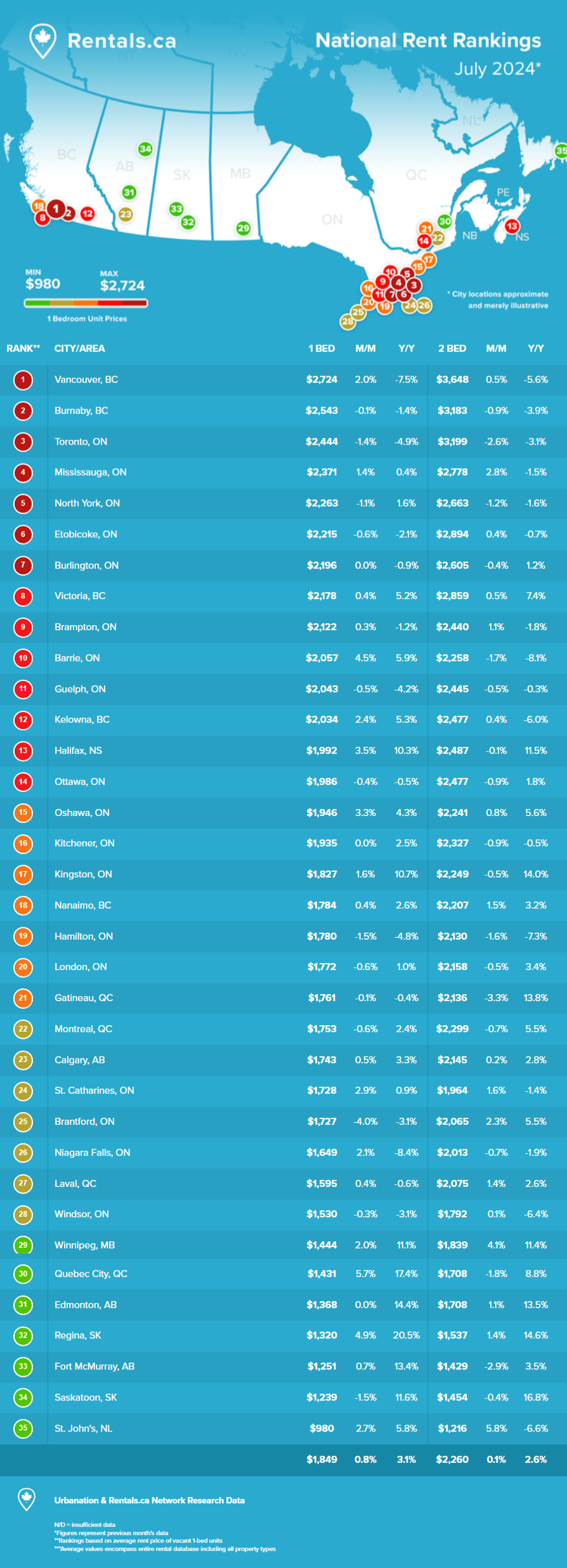Screen dimensions: 567x1568
Task: Select the Toronto, ON row name
Action: point(81,442)
